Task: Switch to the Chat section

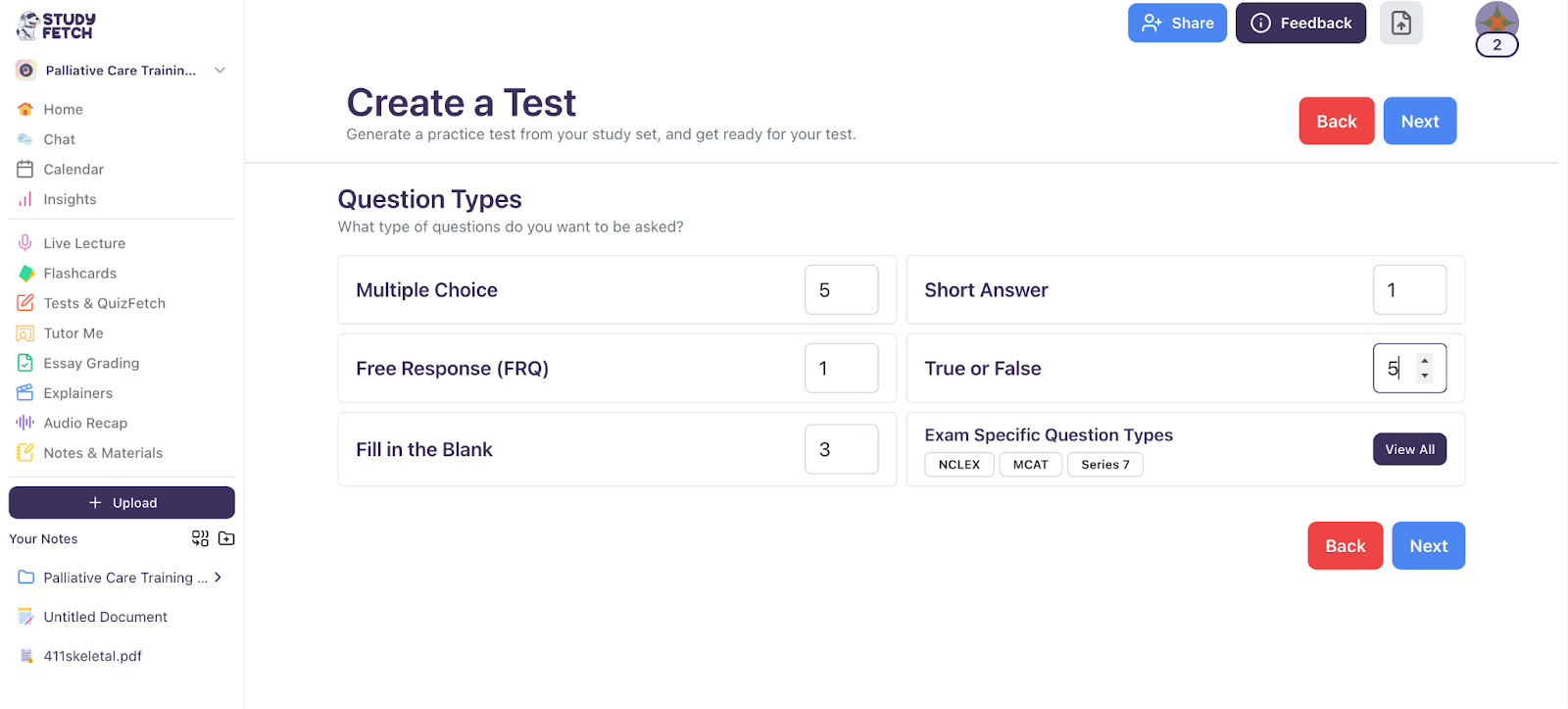Action: [x=59, y=138]
